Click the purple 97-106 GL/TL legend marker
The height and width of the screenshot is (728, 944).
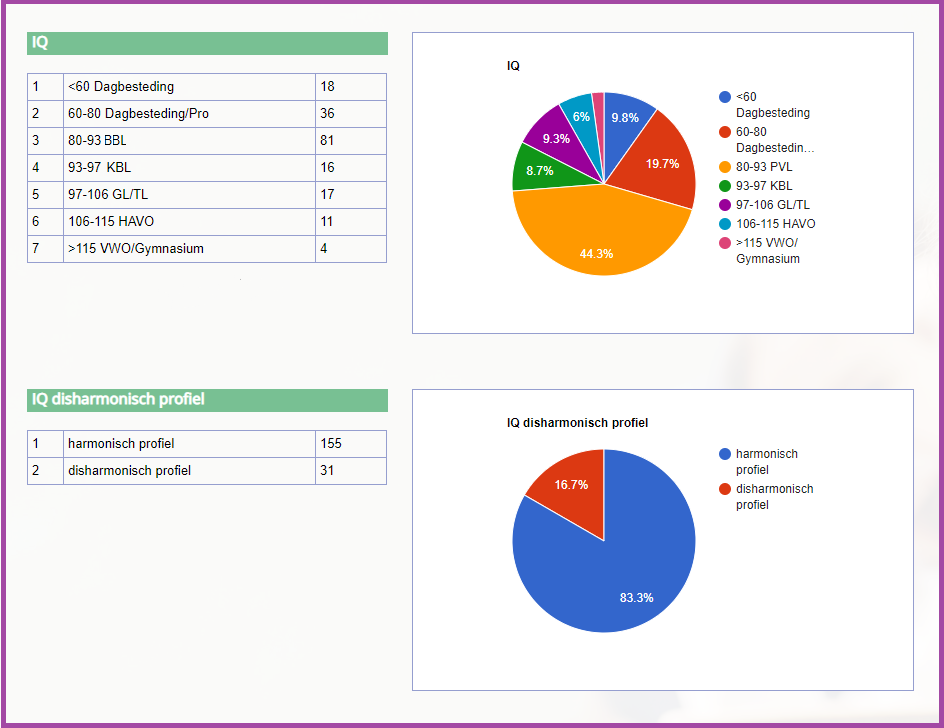pyautogui.click(x=725, y=205)
